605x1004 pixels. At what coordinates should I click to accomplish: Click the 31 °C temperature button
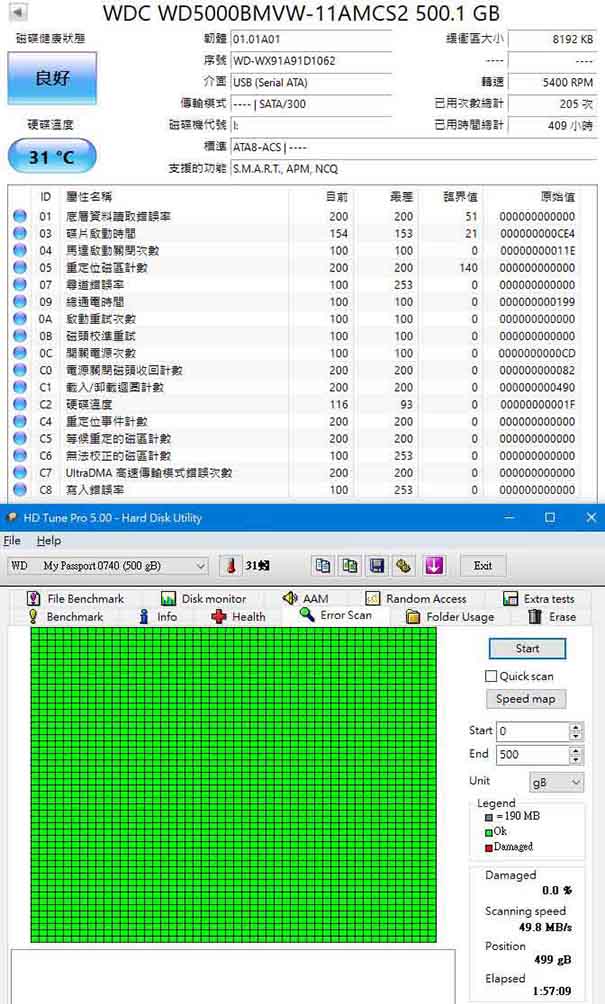coord(52,156)
